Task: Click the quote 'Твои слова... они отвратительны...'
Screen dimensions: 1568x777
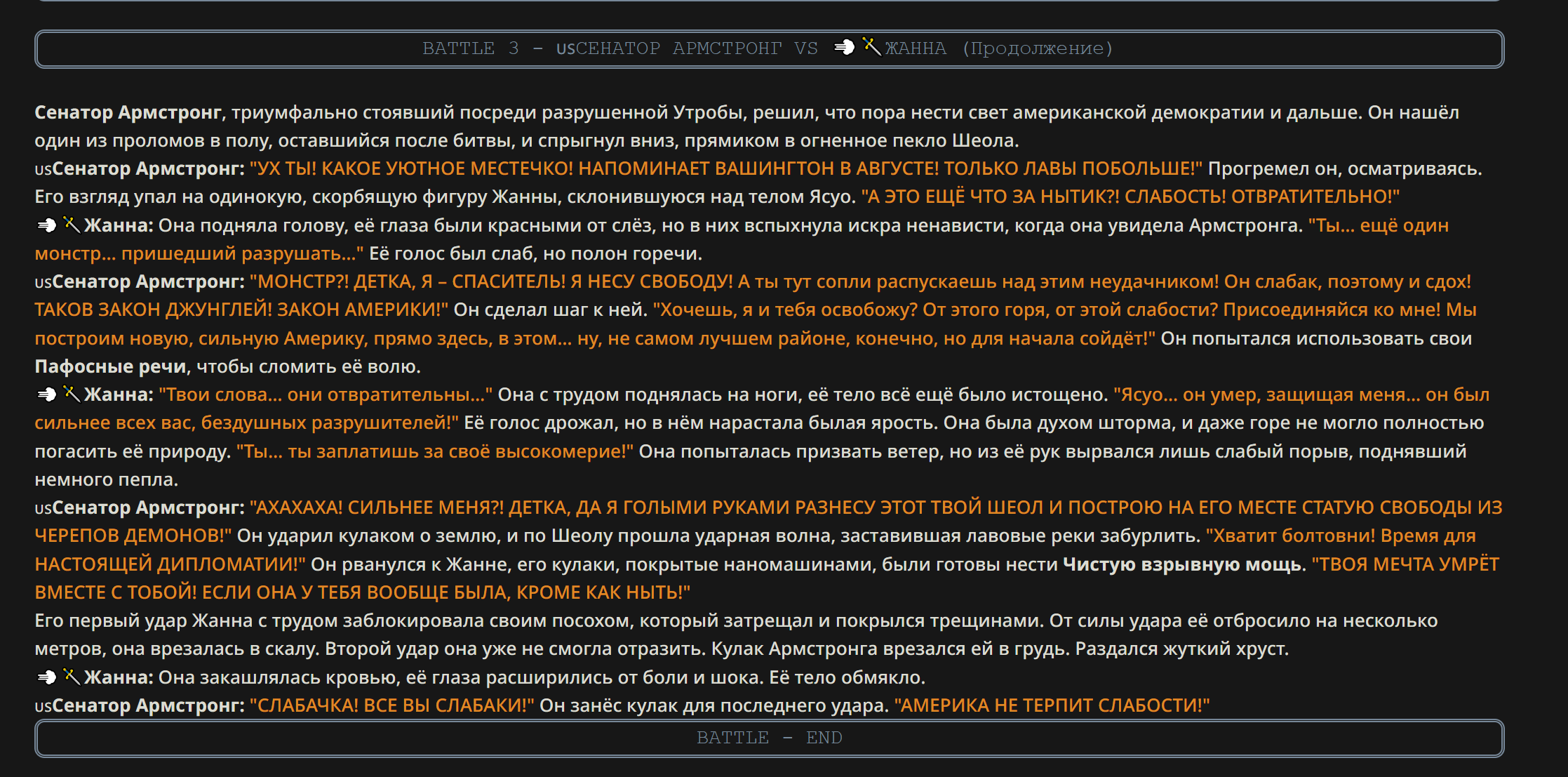Action: click(x=326, y=394)
